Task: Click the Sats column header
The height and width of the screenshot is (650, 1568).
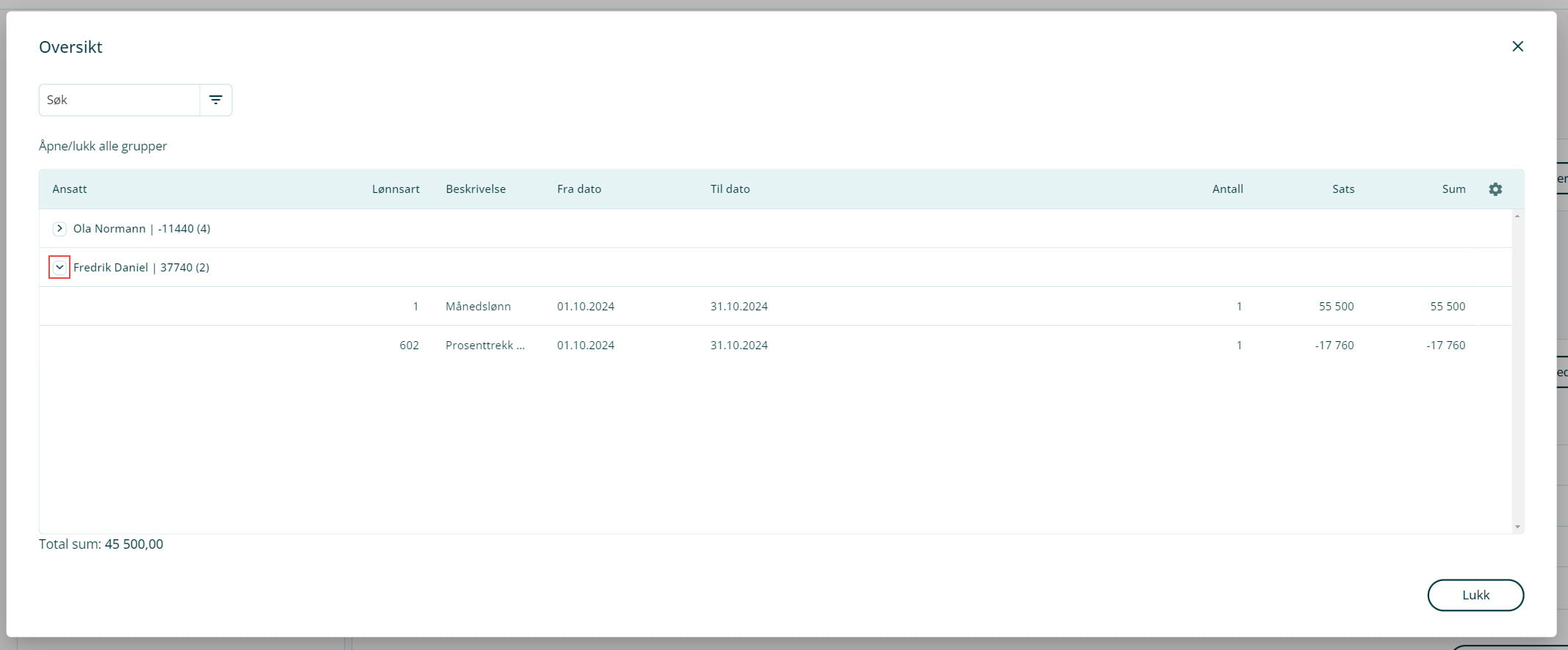Action: [x=1343, y=189]
